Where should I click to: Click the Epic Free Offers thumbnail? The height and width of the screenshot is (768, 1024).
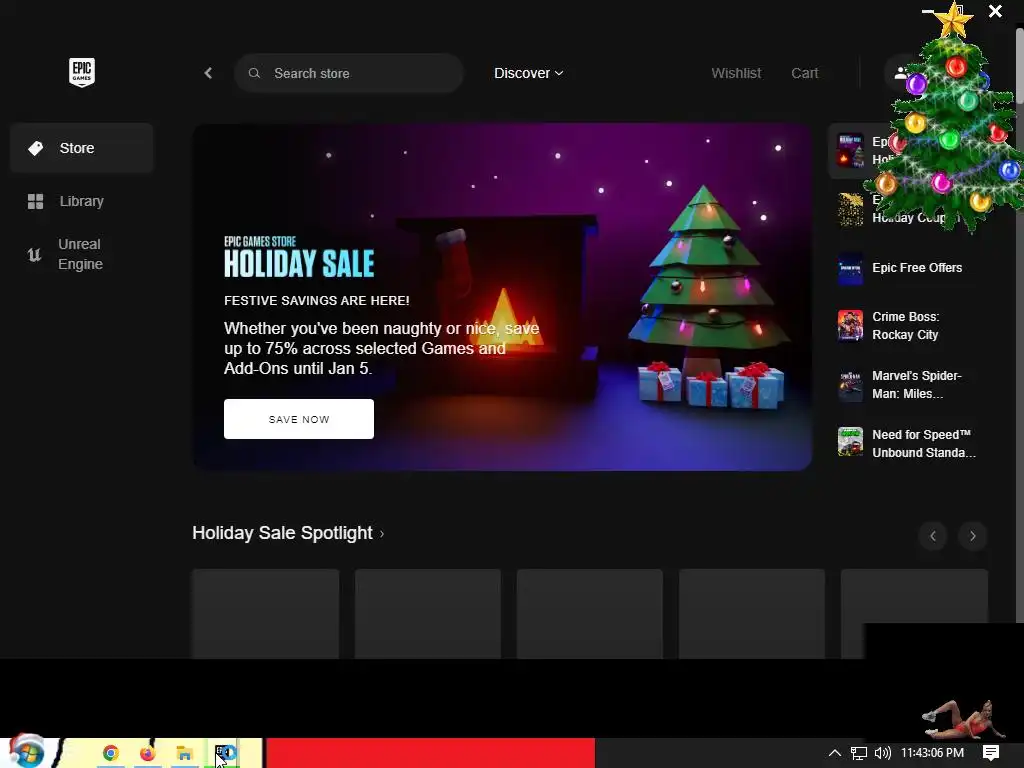(x=850, y=268)
